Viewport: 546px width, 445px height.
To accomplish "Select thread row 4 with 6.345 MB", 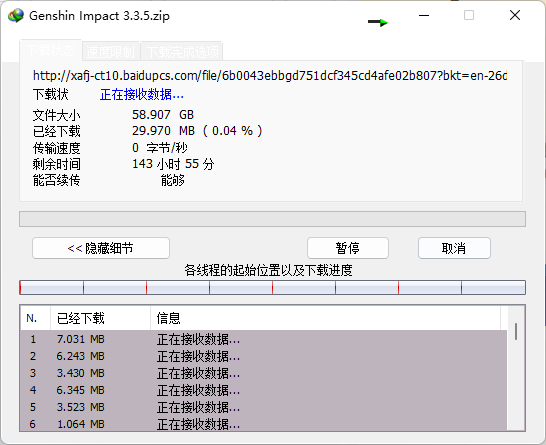I will click(264, 390).
